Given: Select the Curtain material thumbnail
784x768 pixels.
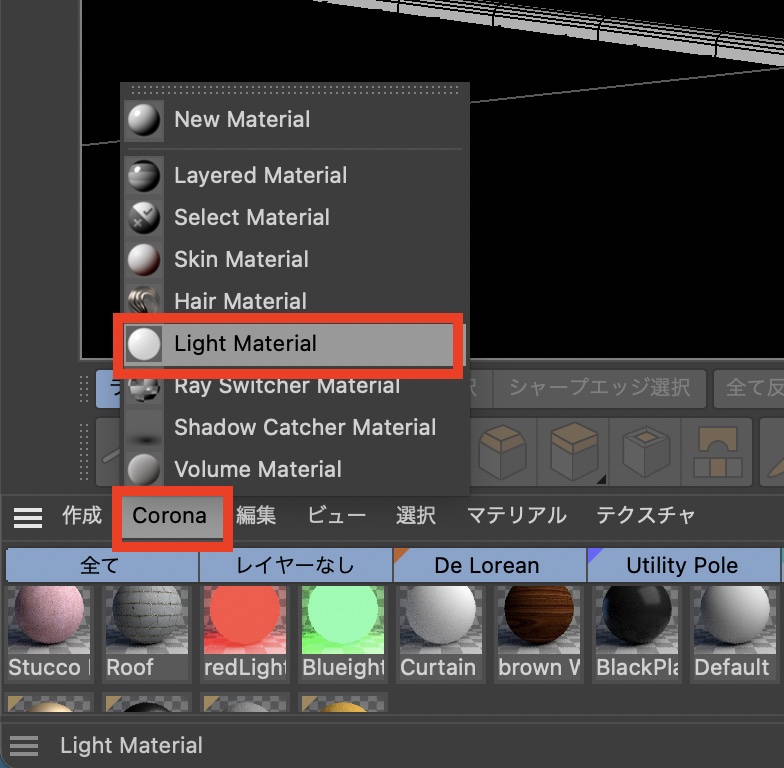Looking at the screenshot, I should tap(441, 620).
